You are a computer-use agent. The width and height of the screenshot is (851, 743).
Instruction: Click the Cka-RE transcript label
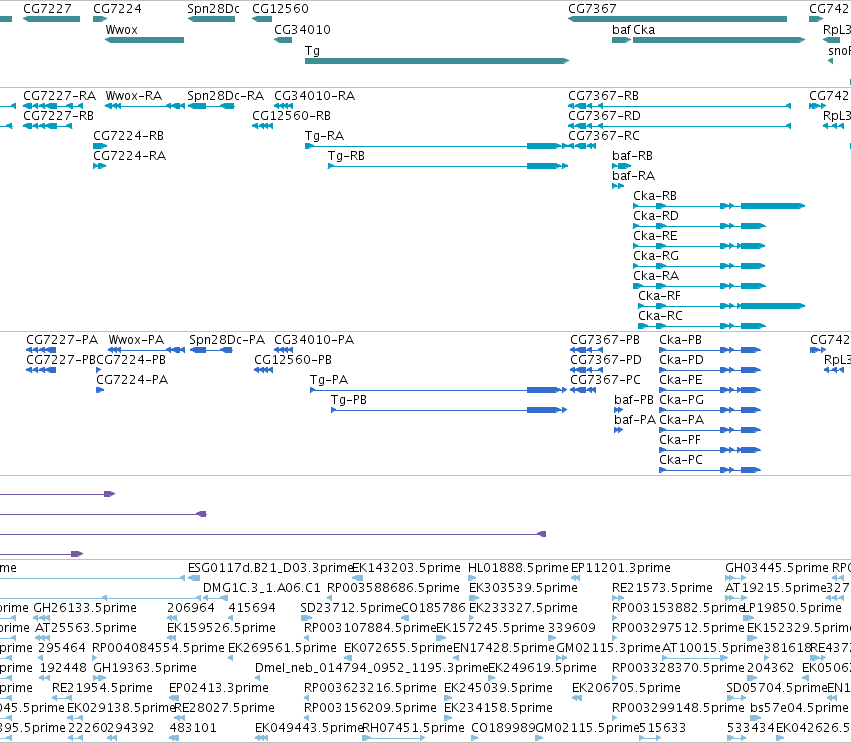[x=656, y=236]
